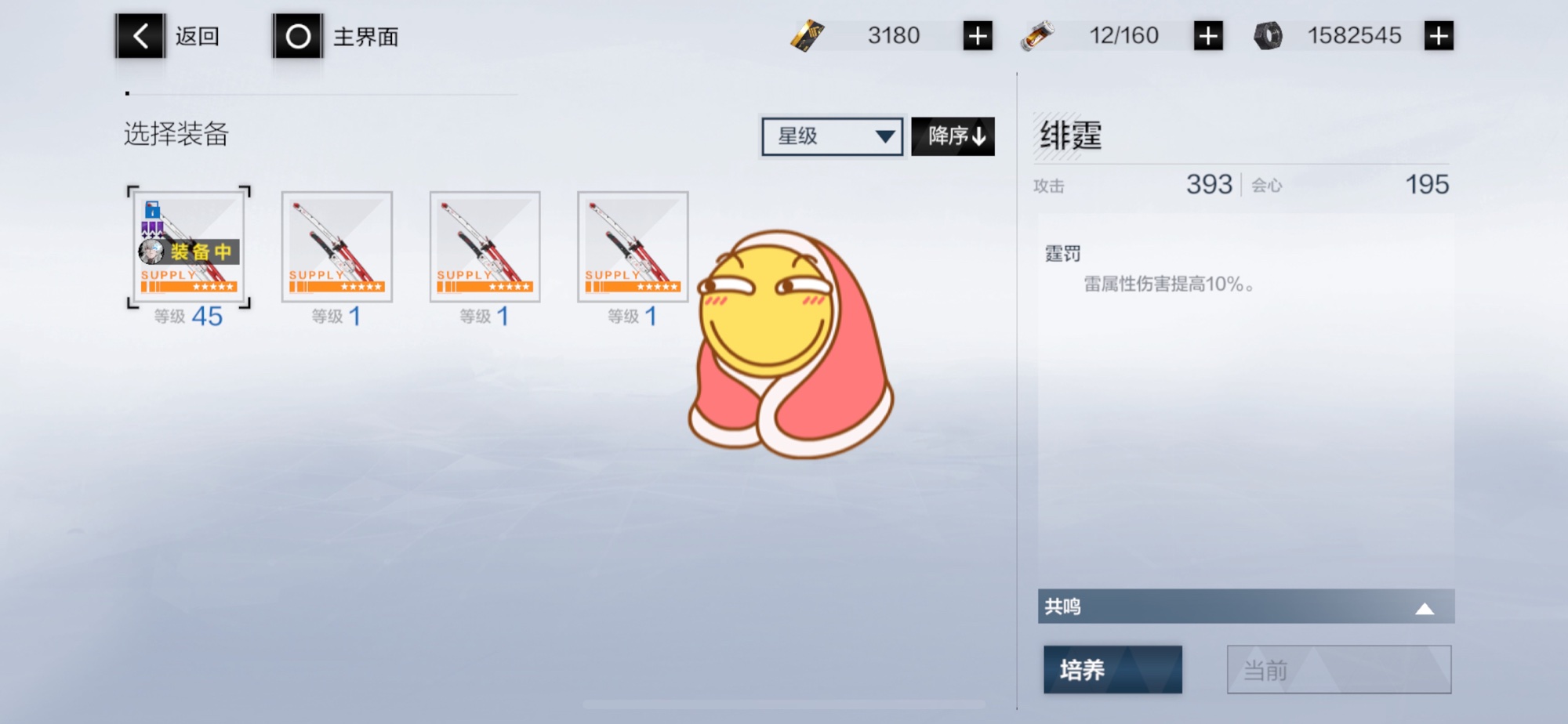Go to 主界面 main screen
This screenshot has width=1568, height=724.
tap(366, 37)
